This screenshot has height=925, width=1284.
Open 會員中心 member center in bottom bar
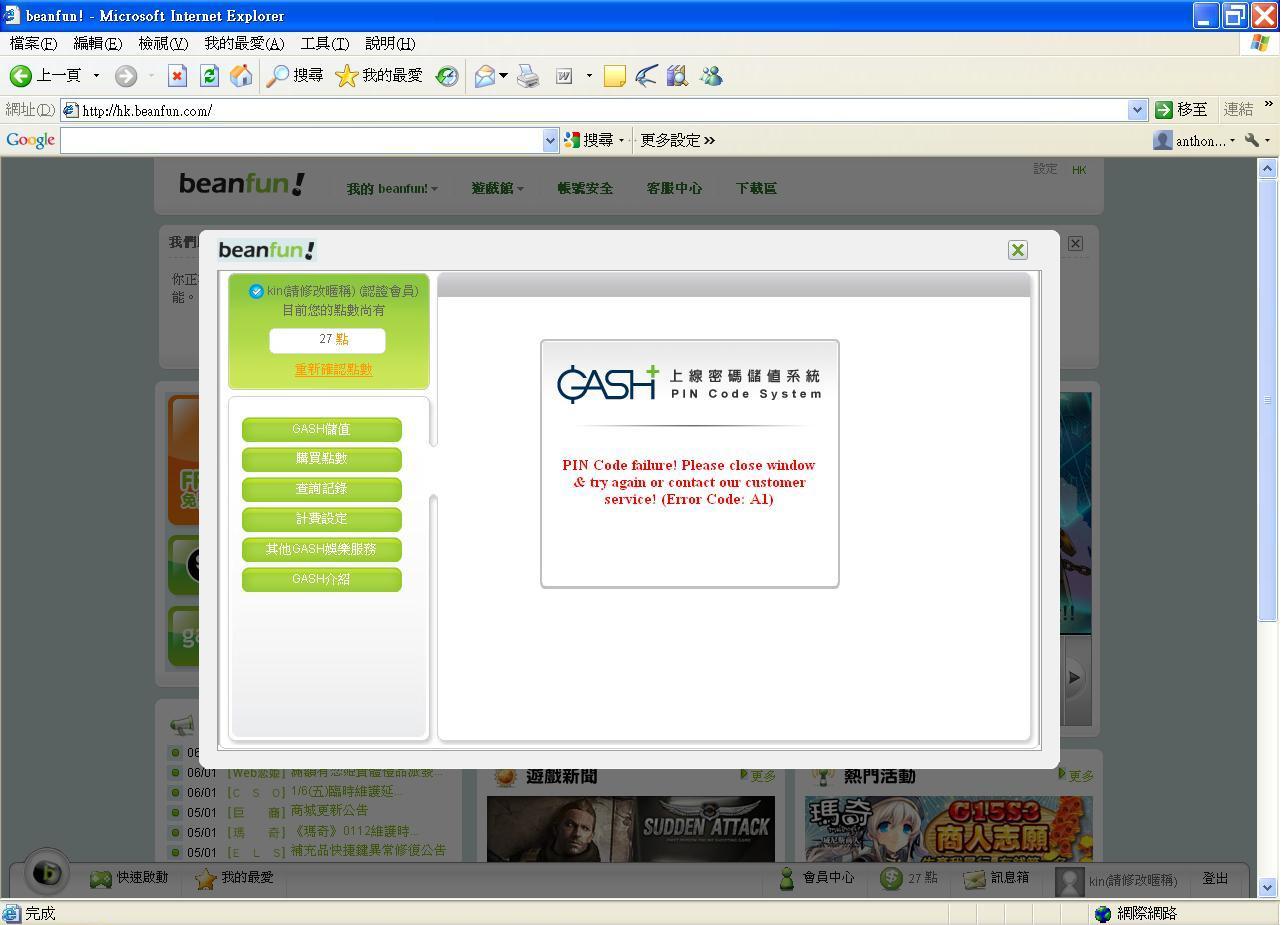(816, 878)
